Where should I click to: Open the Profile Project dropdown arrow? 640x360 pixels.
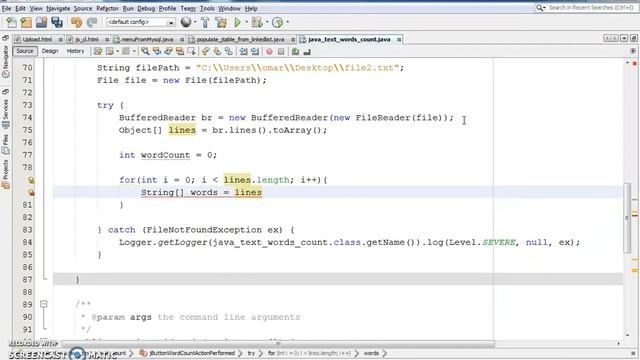click(287, 22)
